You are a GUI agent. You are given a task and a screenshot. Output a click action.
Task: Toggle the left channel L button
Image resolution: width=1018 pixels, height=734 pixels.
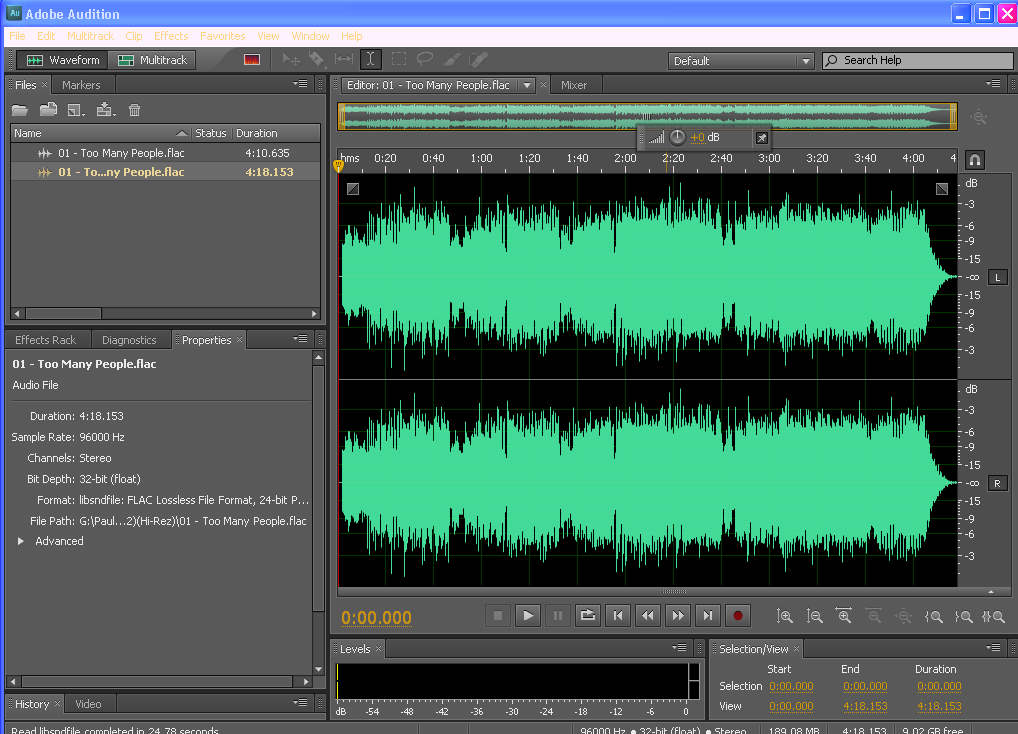click(x=998, y=278)
